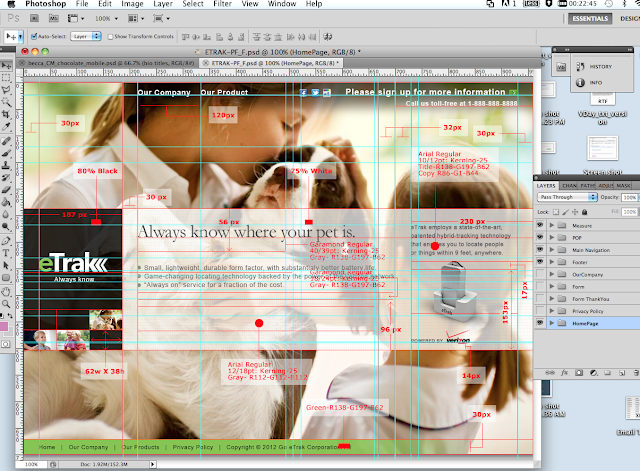Create a new group in the Layers panel
The height and width of the screenshot is (471, 640).
(x=607, y=373)
